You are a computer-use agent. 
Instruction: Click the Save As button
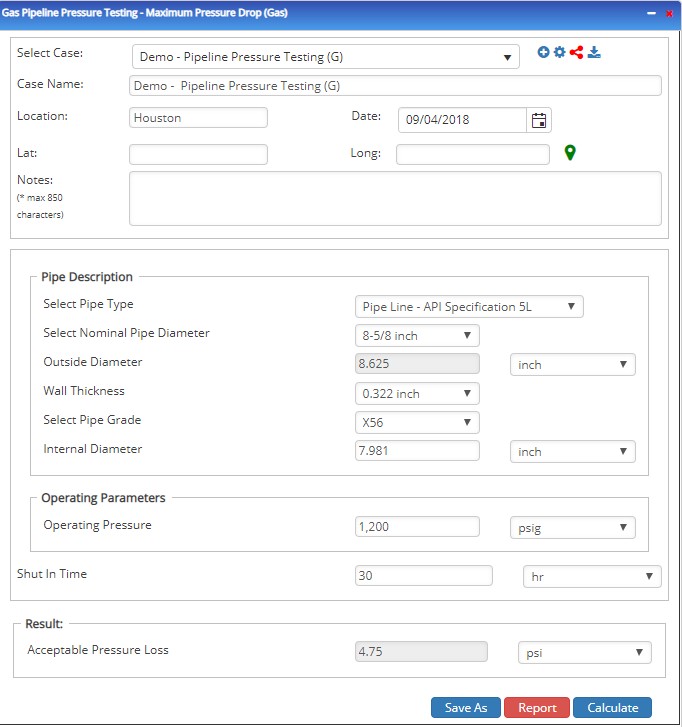465,708
